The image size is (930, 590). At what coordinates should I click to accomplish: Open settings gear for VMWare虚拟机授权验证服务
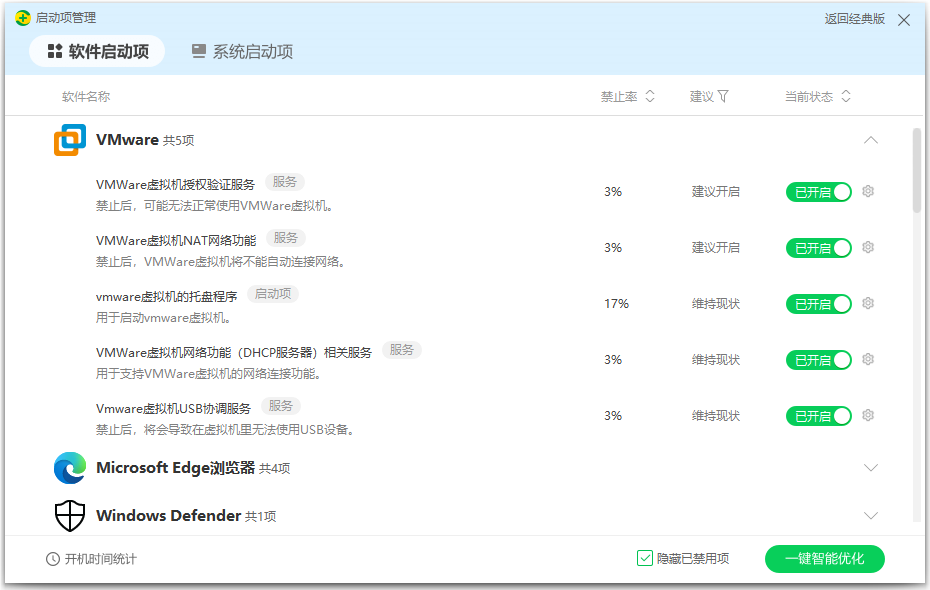[x=866, y=191]
